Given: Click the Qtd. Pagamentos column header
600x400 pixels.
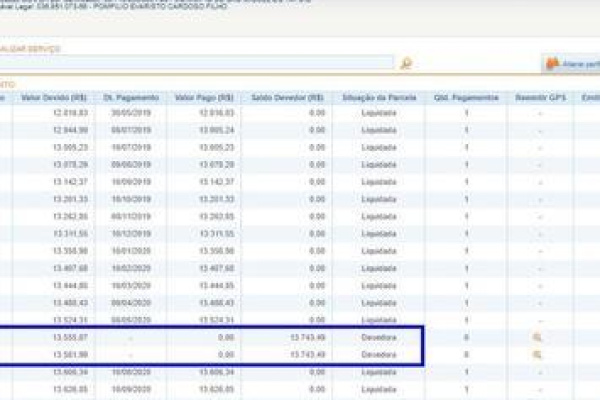Looking at the screenshot, I should tap(465, 98).
